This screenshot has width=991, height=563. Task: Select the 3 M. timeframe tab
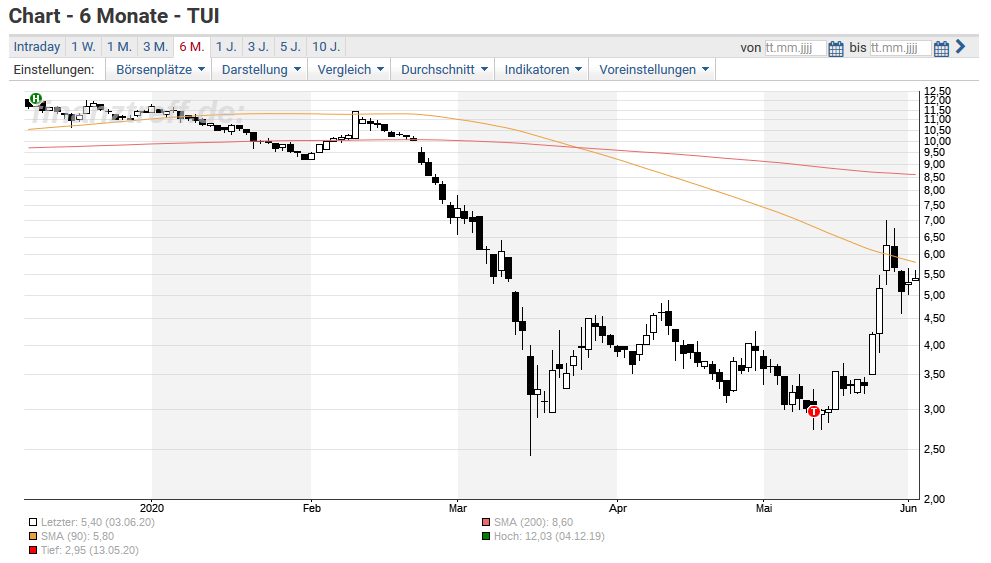(x=155, y=47)
